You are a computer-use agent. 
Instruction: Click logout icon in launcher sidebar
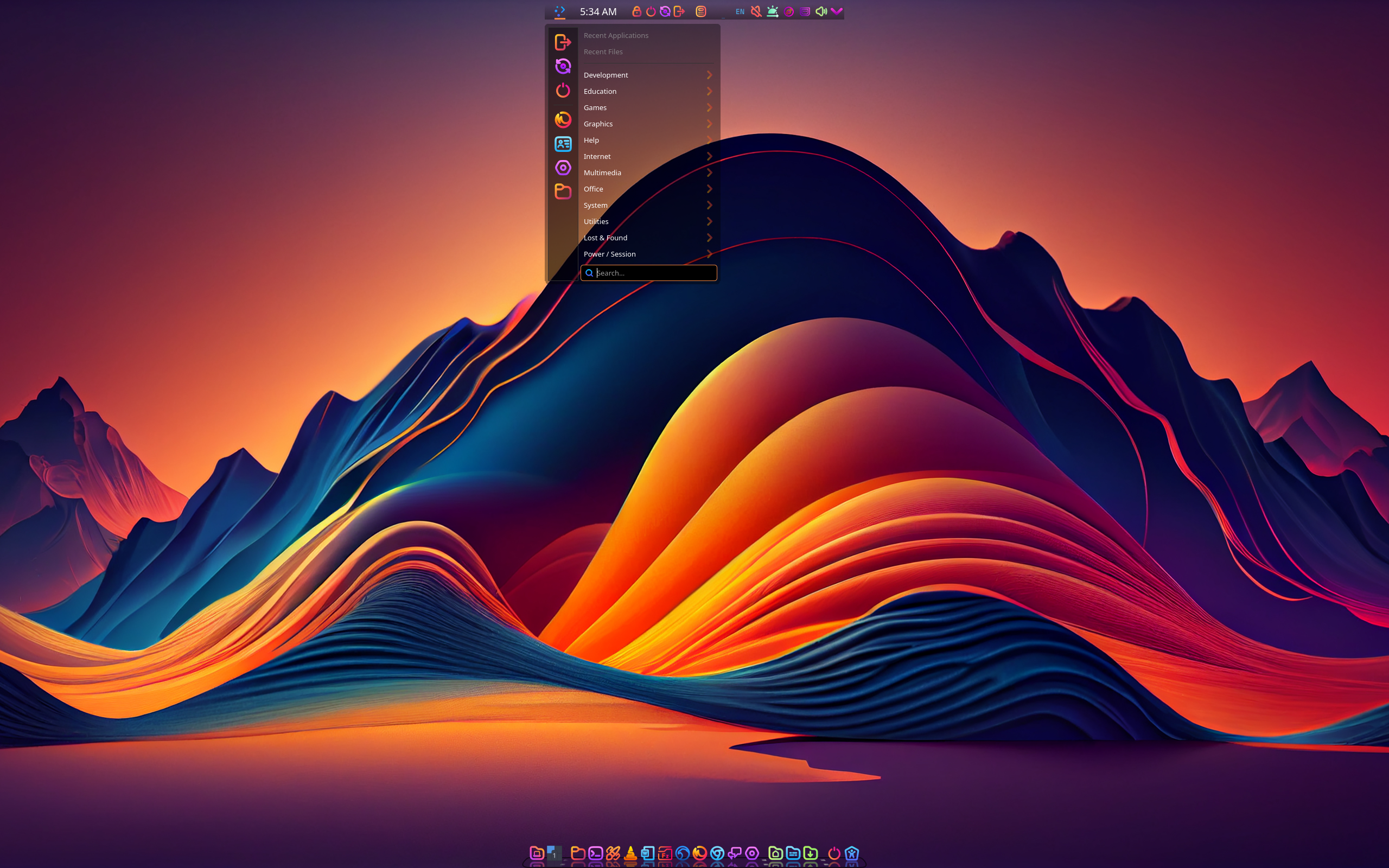(x=563, y=42)
